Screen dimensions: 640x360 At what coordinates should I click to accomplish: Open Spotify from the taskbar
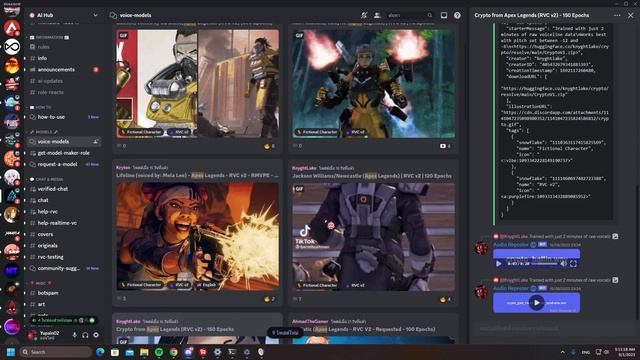(x=159, y=352)
